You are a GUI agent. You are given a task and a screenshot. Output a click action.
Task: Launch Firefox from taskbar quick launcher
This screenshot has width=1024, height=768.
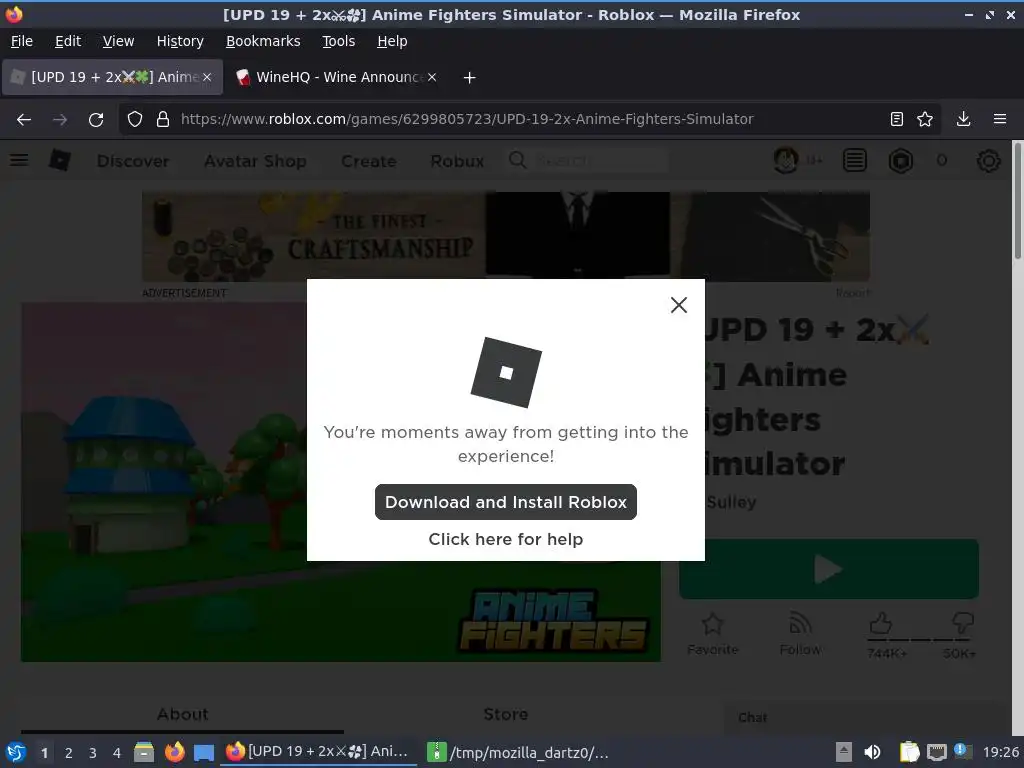pyautogui.click(x=174, y=752)
